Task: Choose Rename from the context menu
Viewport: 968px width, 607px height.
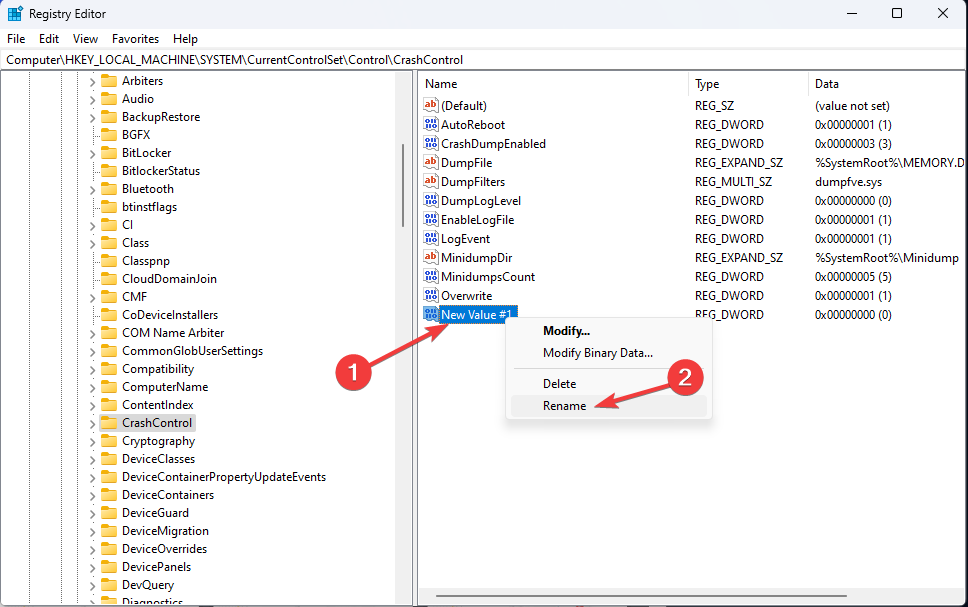Action: (609, 406)
